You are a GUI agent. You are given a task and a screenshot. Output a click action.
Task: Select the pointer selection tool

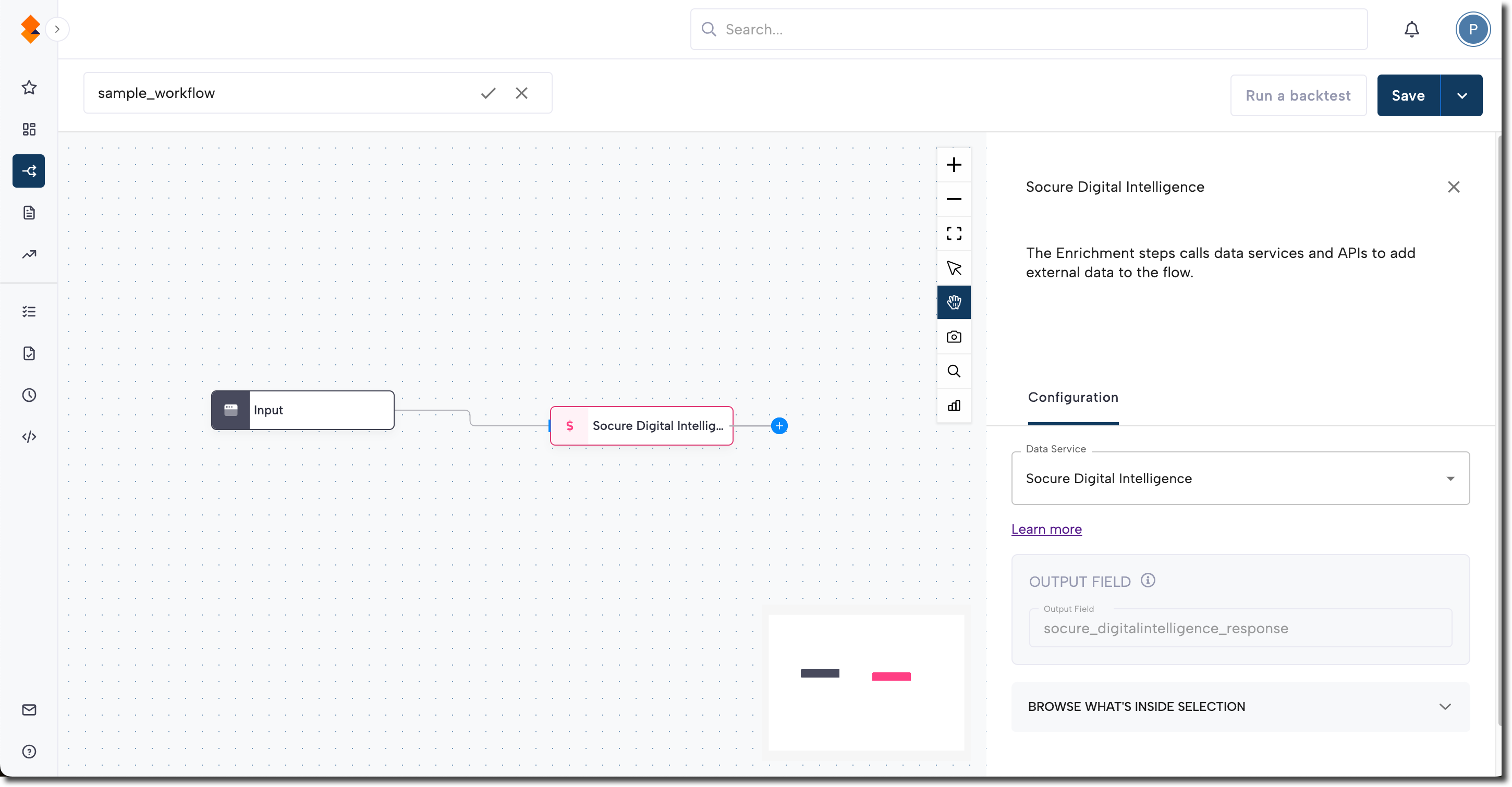coord(954,268)
